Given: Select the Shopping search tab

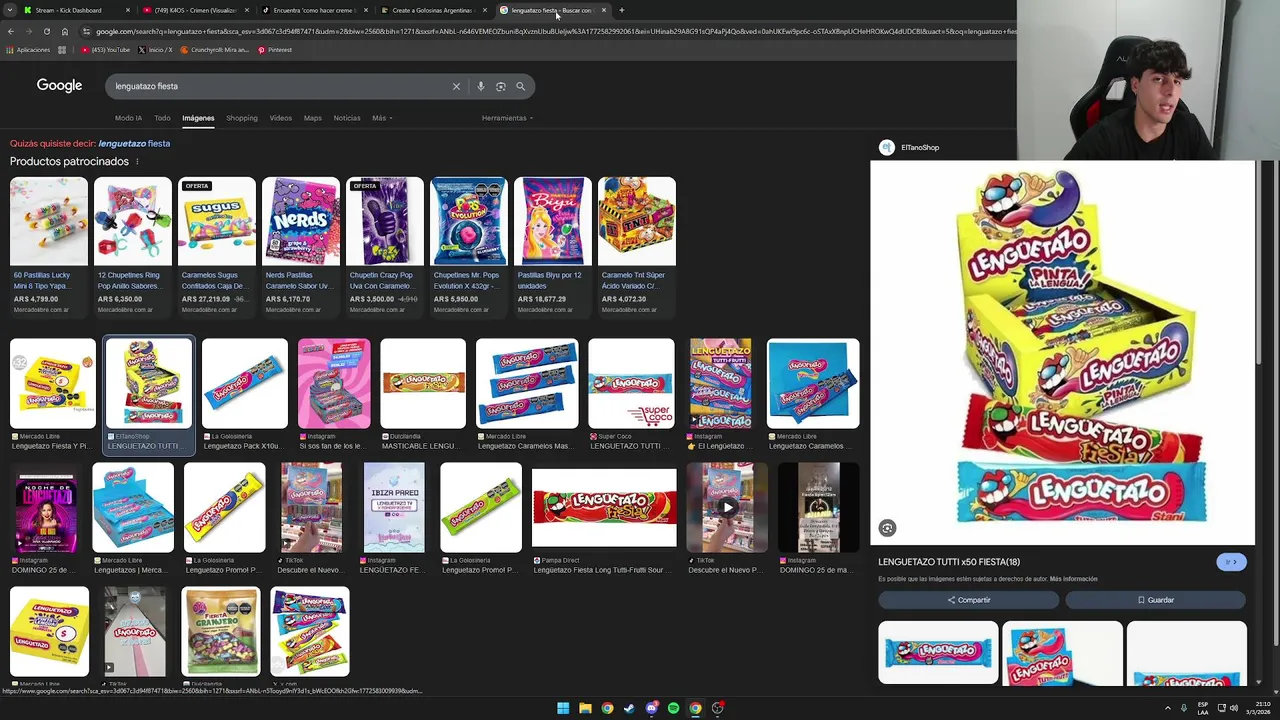Looking at the screenshot, I should [x=242, y=118].
